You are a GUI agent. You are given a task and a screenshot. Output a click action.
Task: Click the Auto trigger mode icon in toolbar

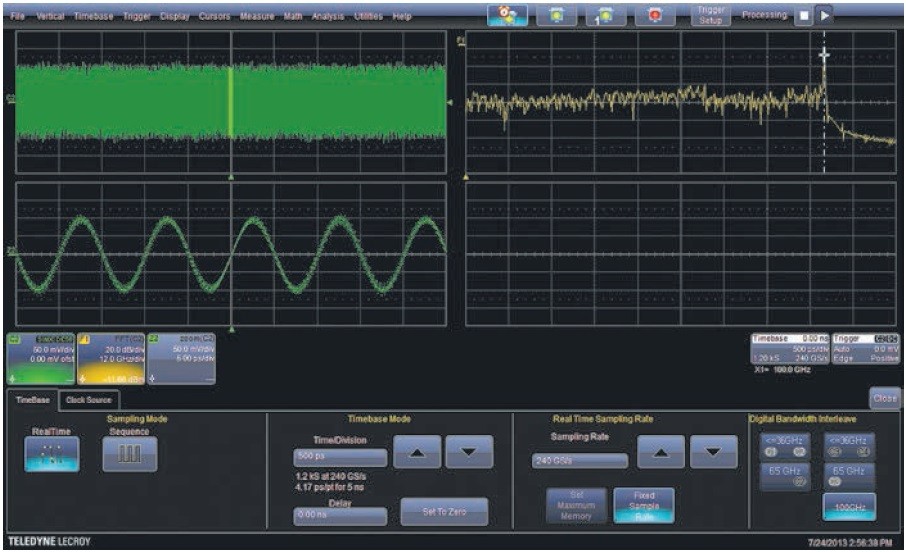[508, 16]
